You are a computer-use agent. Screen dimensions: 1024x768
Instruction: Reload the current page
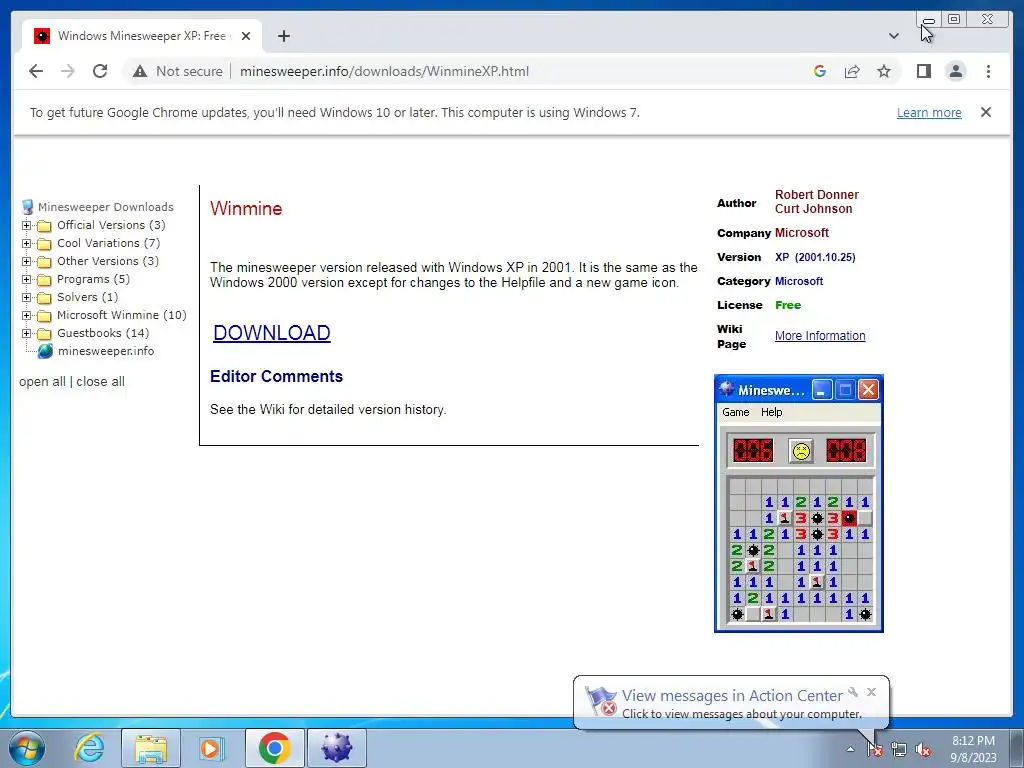point(100,71)
